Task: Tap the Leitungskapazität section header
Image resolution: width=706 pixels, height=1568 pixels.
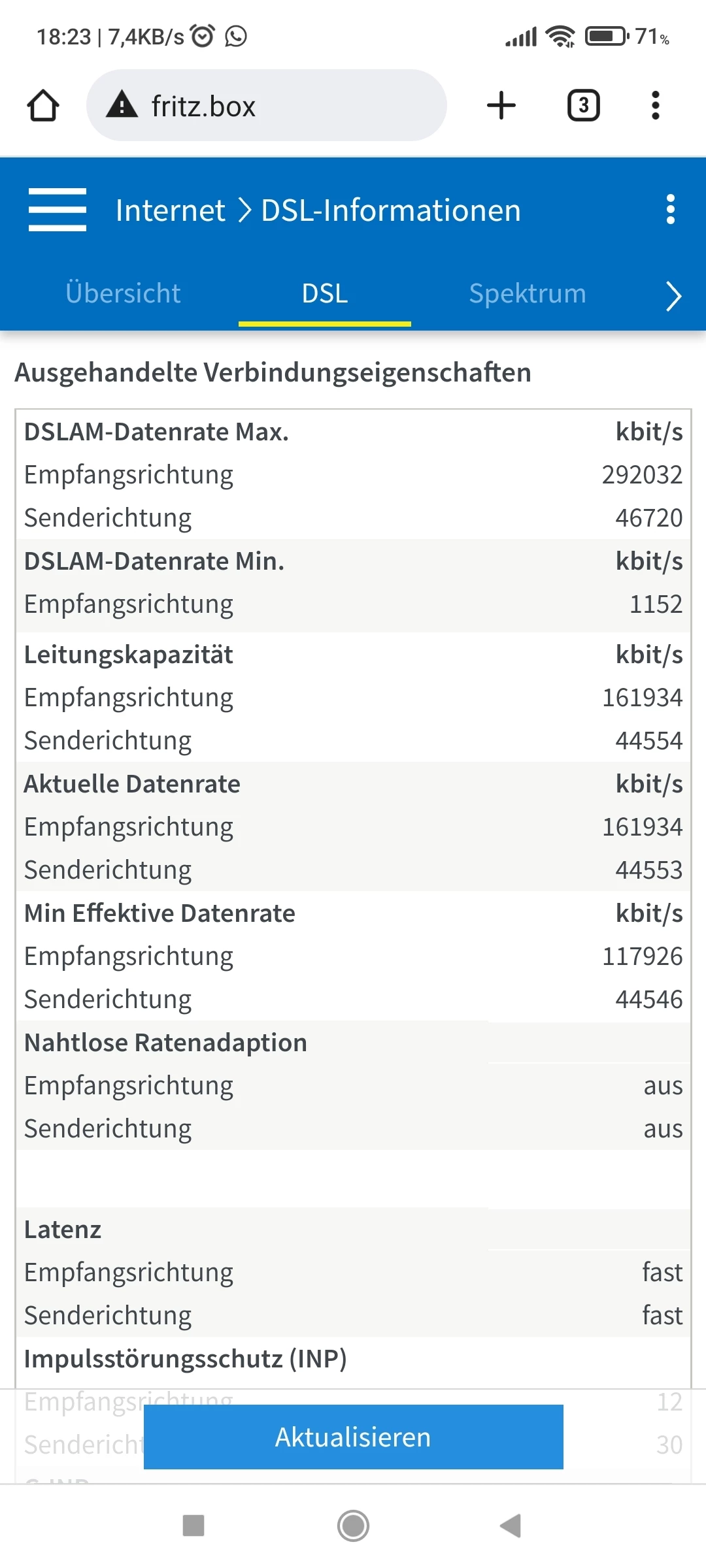Action: (129, 655)
